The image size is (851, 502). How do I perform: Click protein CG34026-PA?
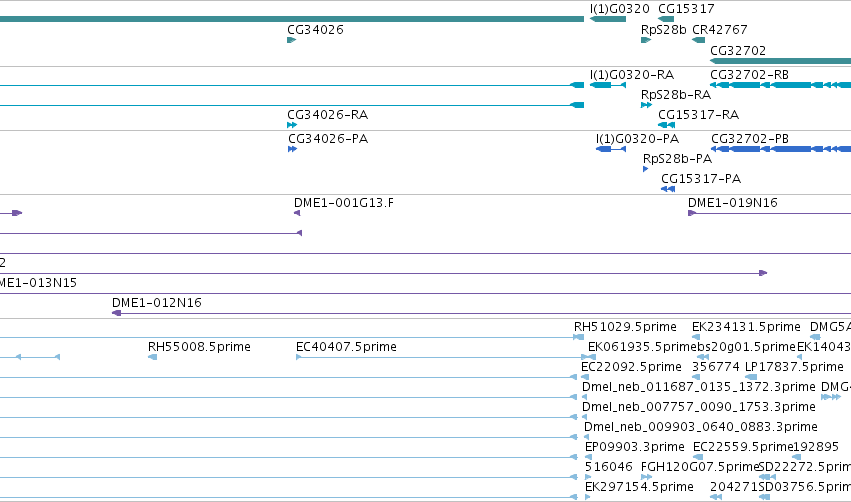tap(328, 138)
